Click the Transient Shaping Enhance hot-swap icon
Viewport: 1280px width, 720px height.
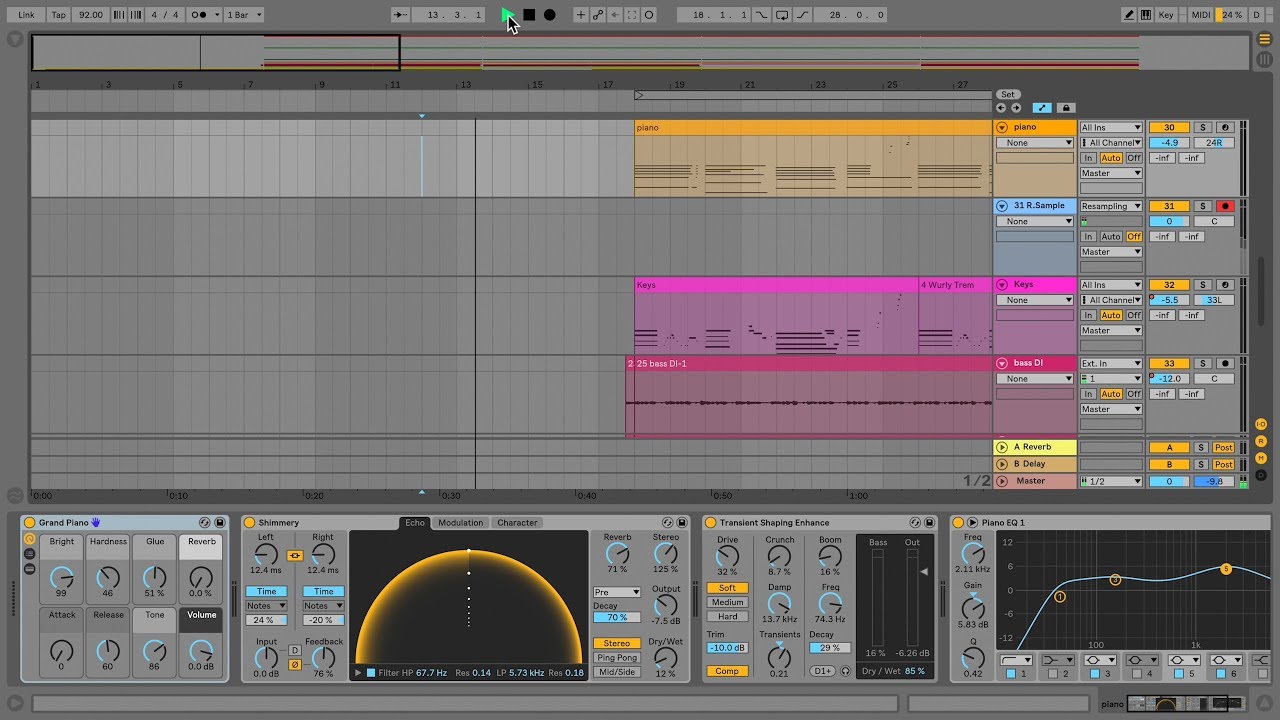point(915,522)
